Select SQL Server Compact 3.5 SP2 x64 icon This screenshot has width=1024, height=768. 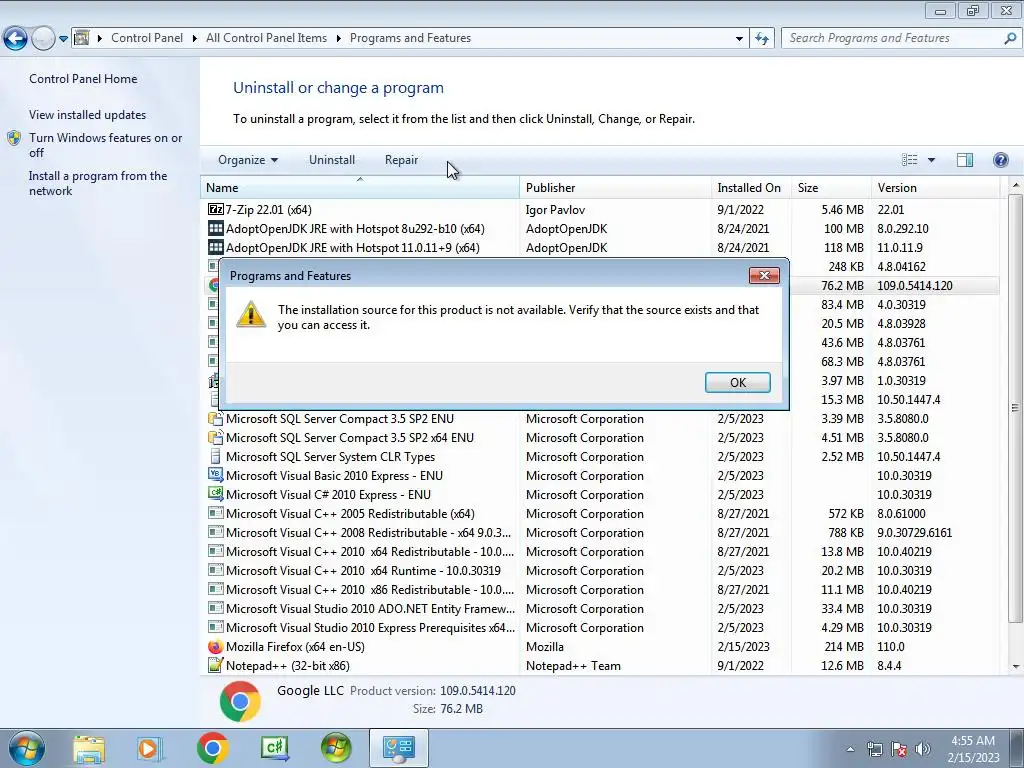216,438
